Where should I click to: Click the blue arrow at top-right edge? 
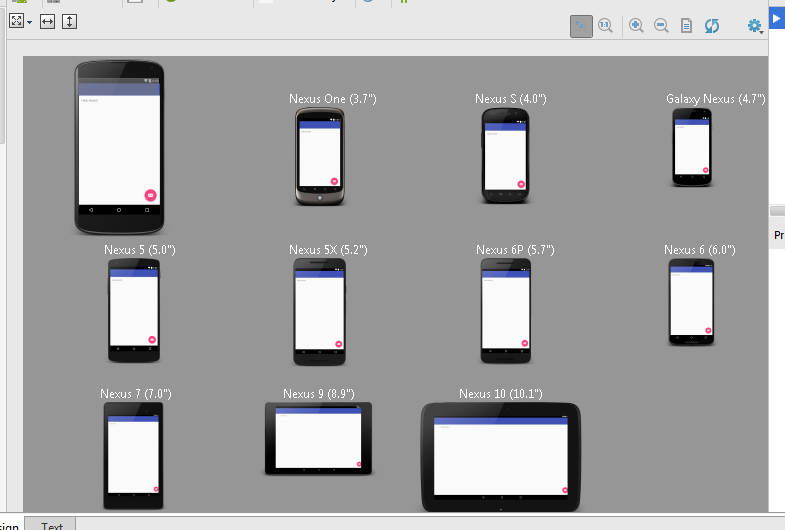tap(776, 19)
